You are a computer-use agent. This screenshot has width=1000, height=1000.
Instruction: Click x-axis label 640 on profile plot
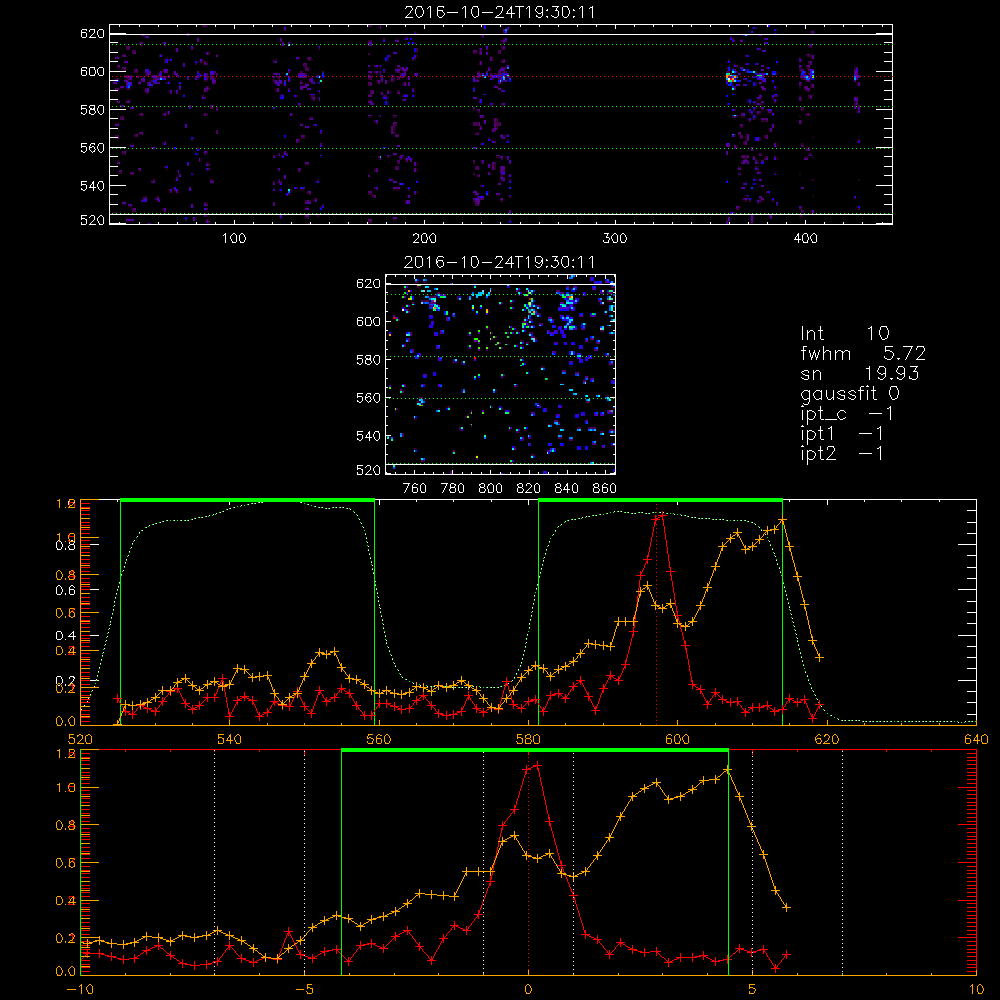(x=976, y=740)
